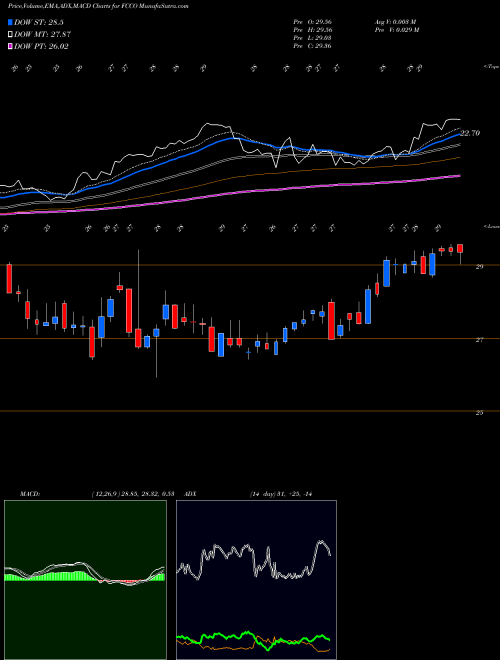Image resolution: width=500 pixels, height=660 pixels.
Task: Select the blue DOW ST legend swatch
Action: [x=11, y=22]
